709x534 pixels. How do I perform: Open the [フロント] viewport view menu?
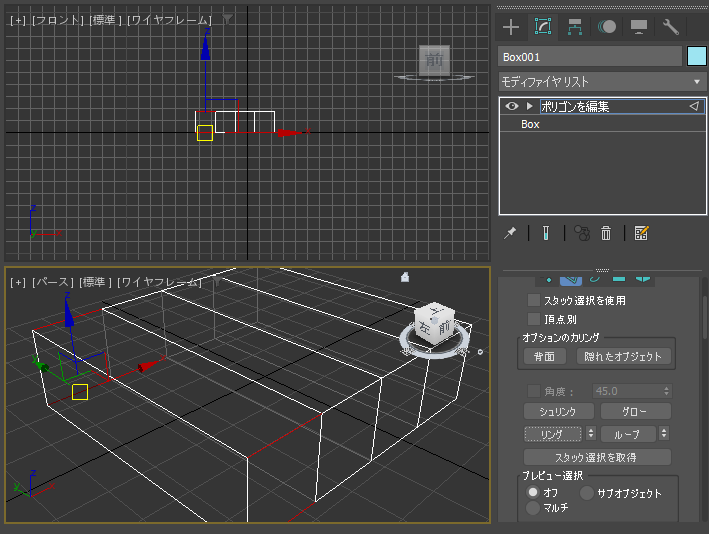pos(58,20)
